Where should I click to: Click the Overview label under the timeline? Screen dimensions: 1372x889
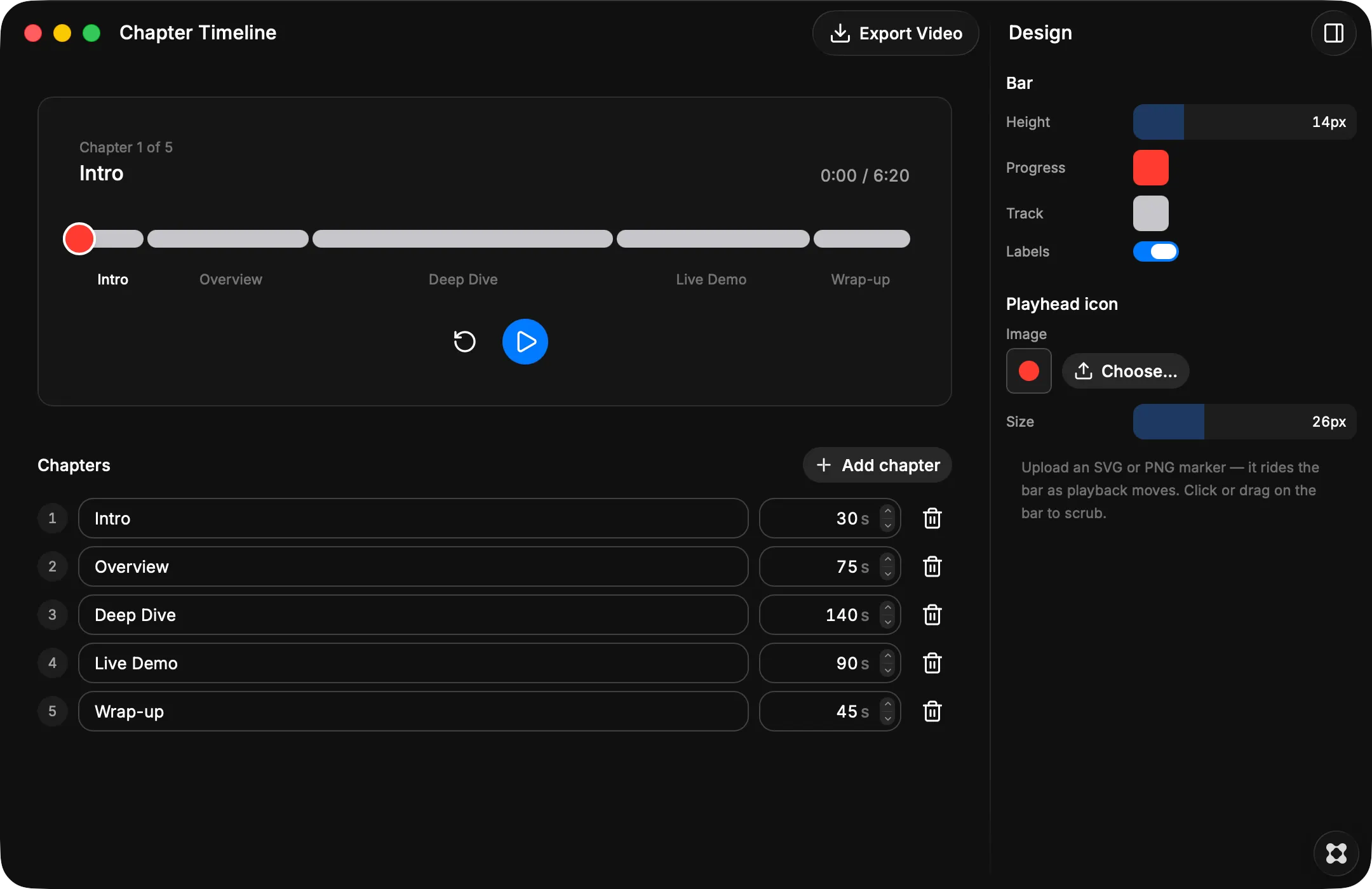tap(231, 279)
